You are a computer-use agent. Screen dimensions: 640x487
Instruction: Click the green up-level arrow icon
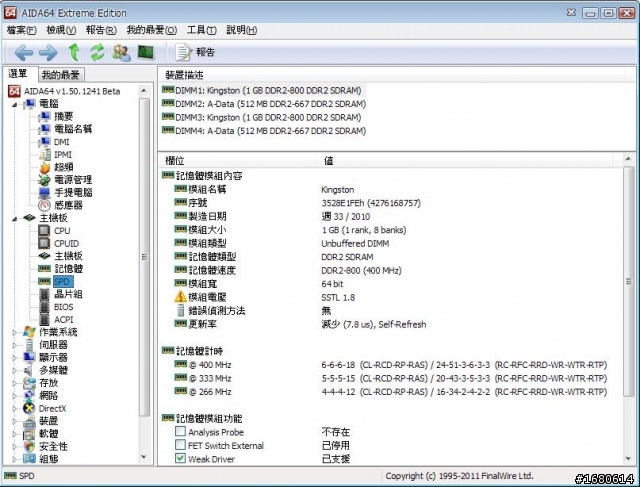tap(74, 52)
